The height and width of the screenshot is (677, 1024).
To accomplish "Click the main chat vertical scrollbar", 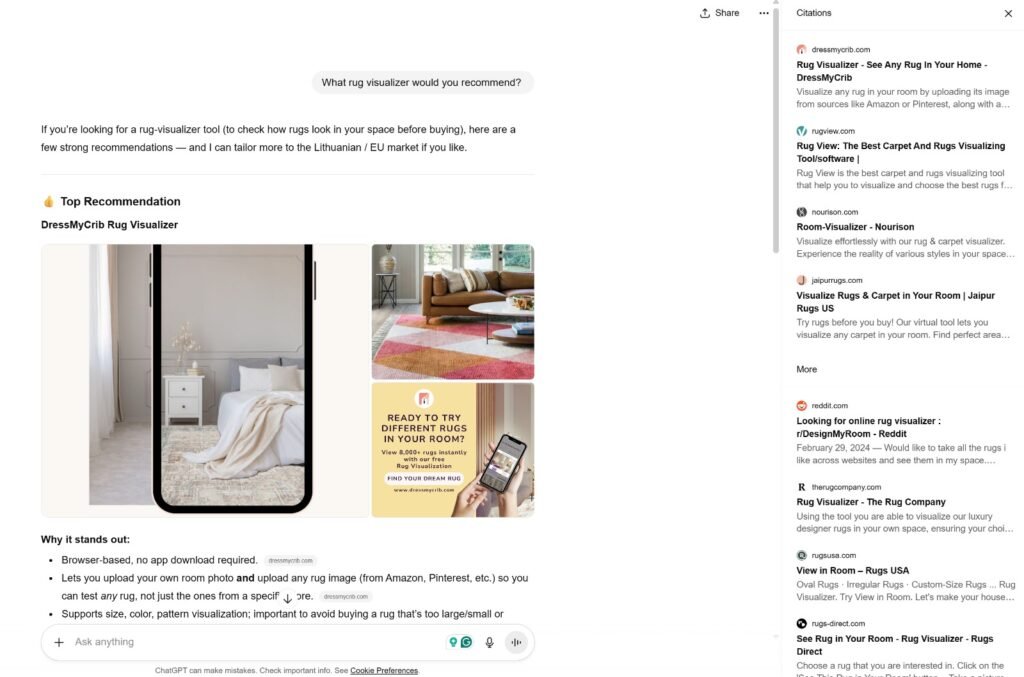I will pos(776,131).
